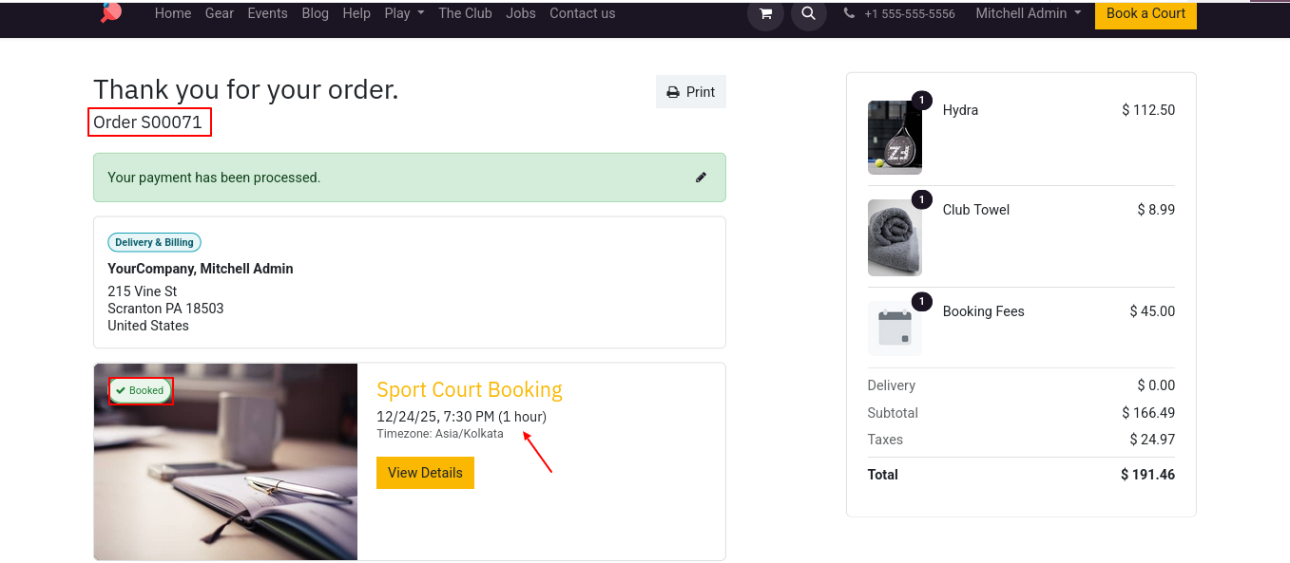The image size is (1290, 563).
Task: Click the pencil edit icon in payment banner
Action: coord(701,177)
